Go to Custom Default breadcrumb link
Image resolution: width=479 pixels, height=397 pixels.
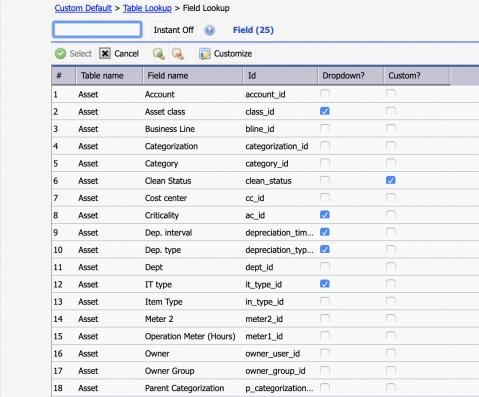tap(83, 8)
